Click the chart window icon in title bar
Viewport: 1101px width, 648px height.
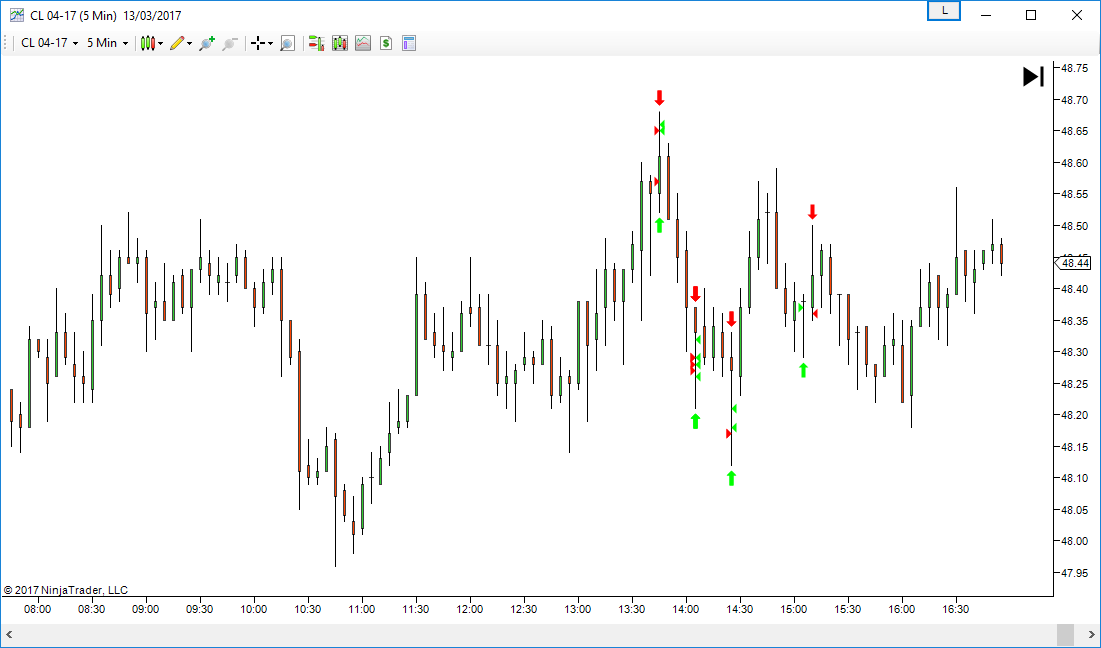pyautogui.click(x=17, y=15)
